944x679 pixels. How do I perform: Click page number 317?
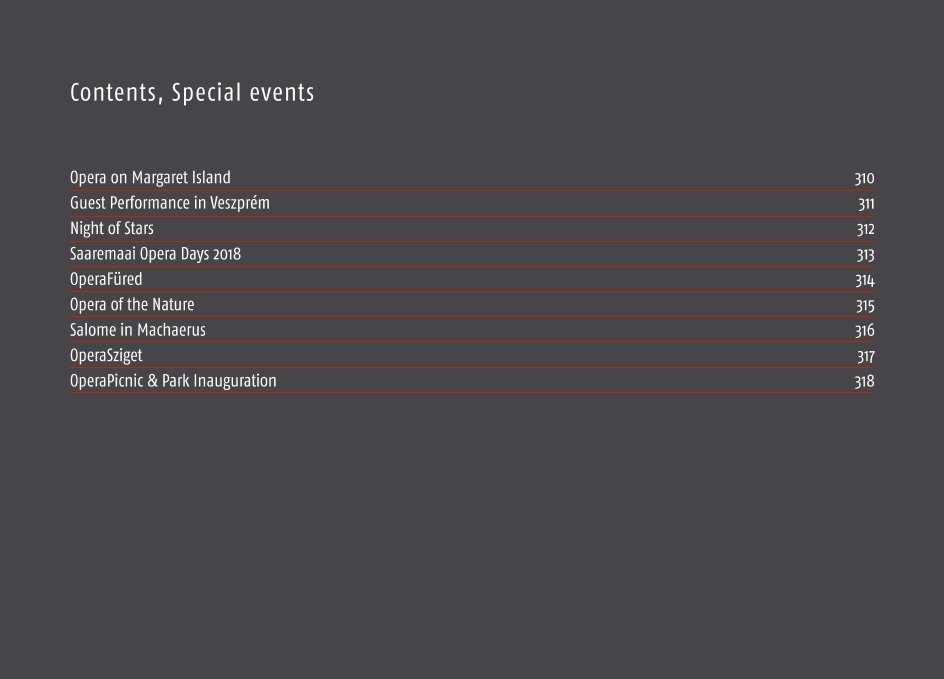tap(866, 356)
